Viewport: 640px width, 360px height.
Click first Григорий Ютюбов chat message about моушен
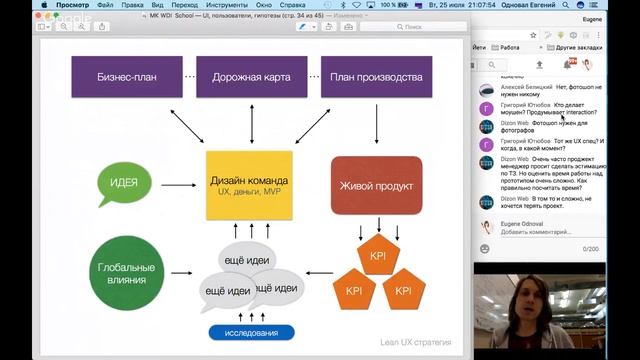[549, 109]
